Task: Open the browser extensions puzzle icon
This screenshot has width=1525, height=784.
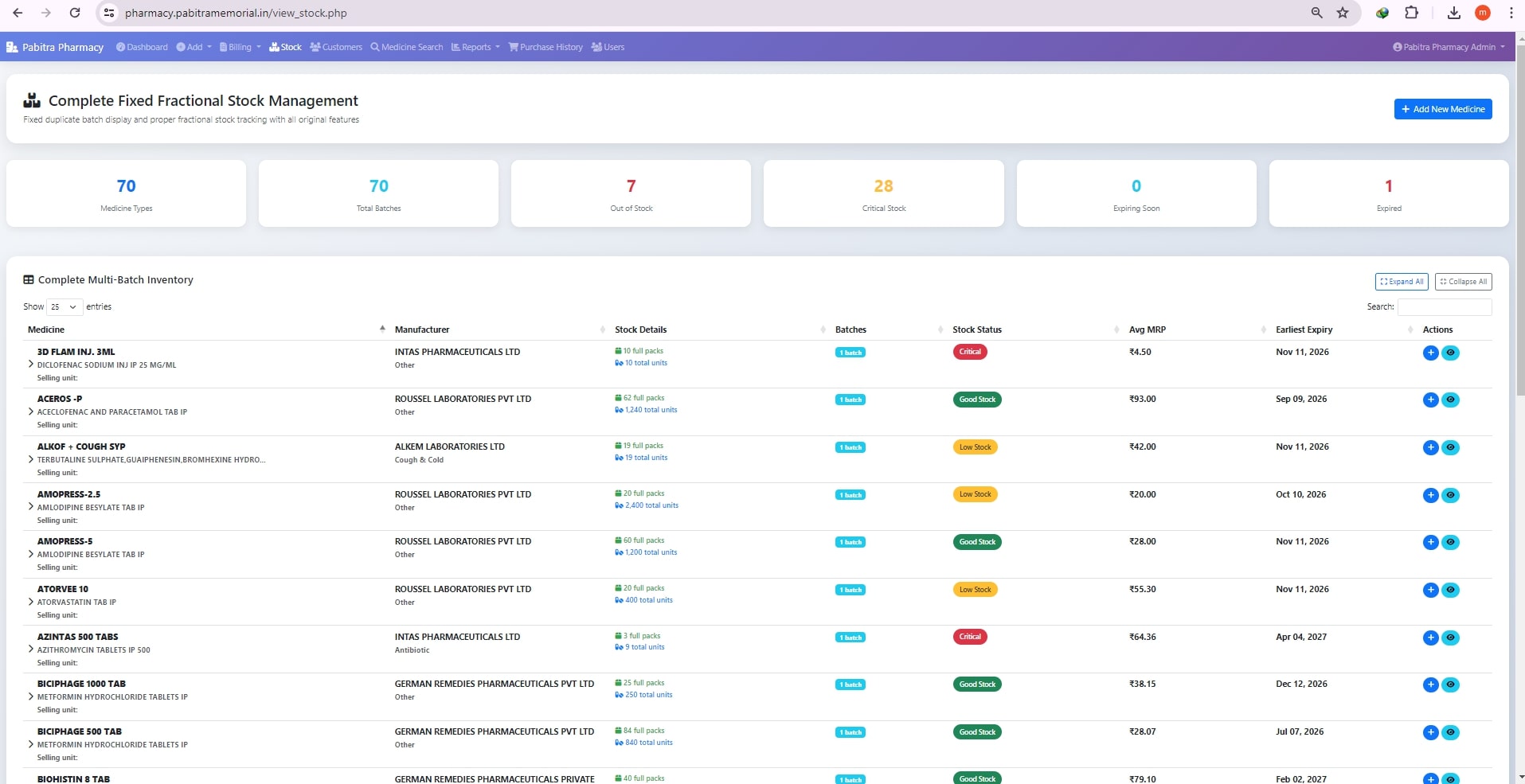Action: click(1411, 13)
